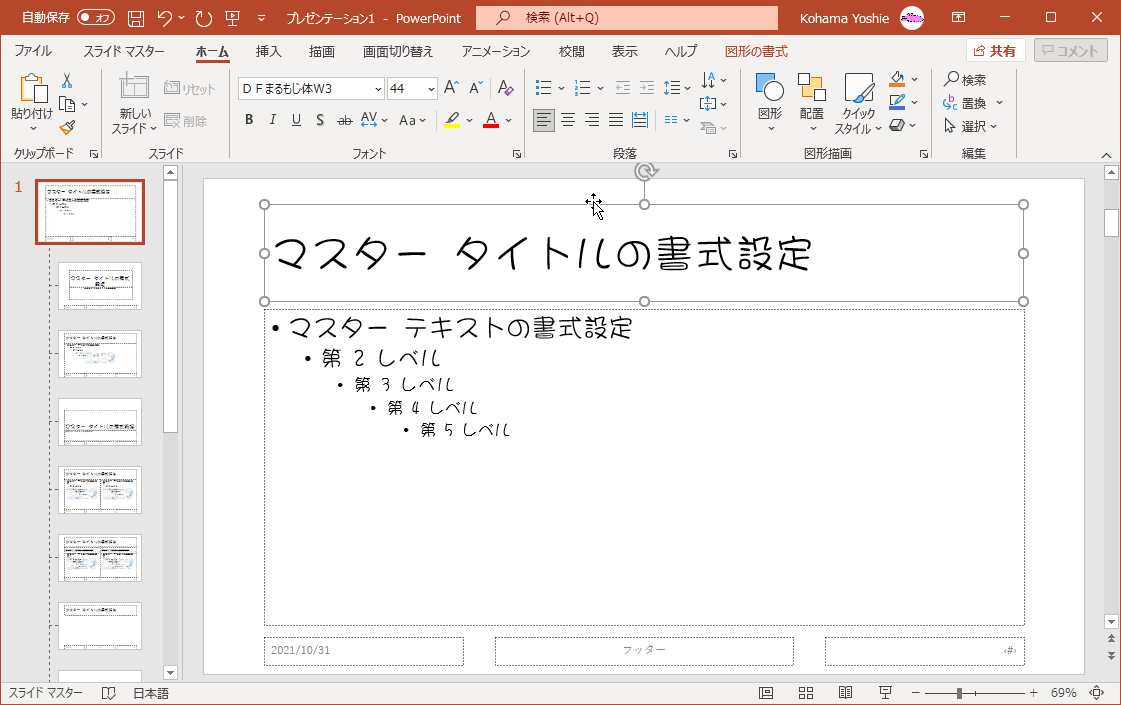
Task: Open the 挿入 ribbon tab
Action: coord(268,51)
